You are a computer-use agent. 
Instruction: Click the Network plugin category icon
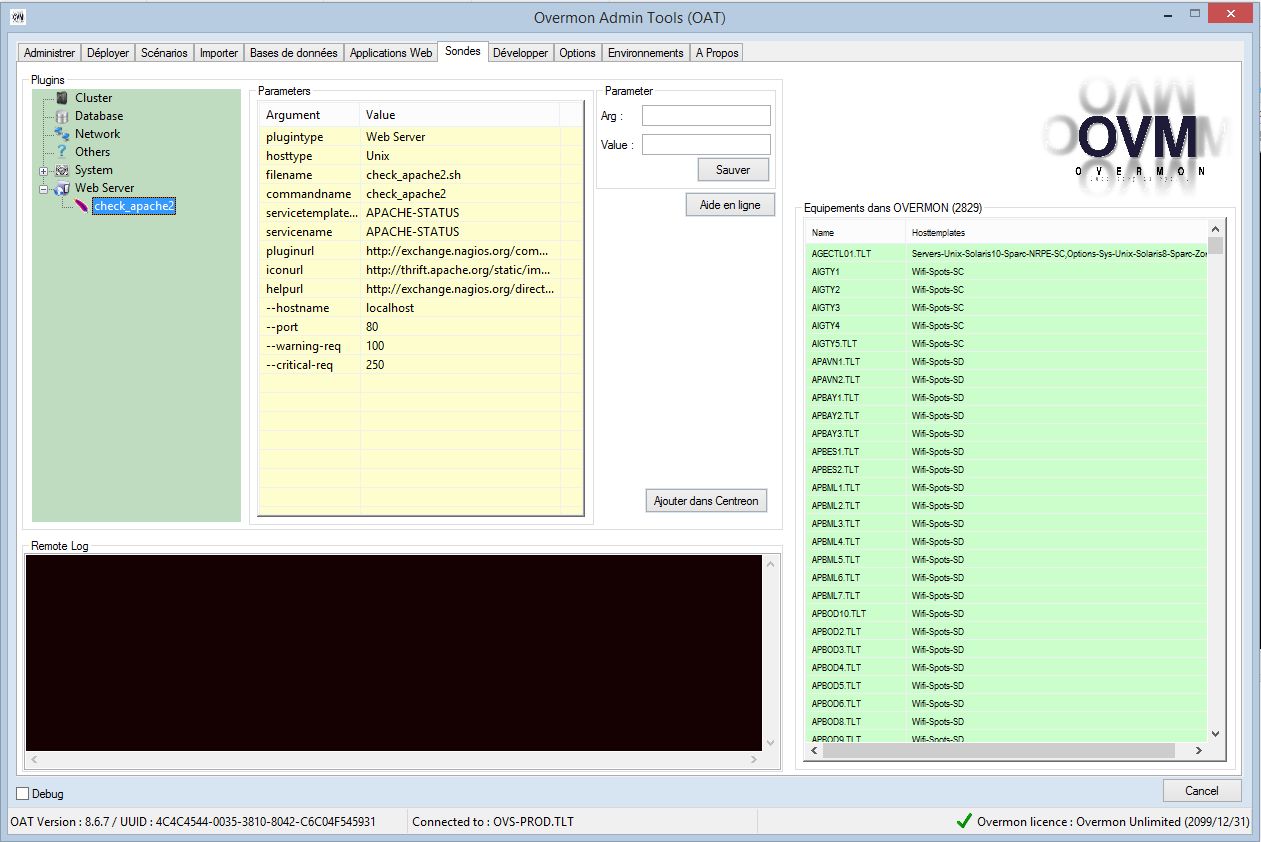click(x=62, y=134)
